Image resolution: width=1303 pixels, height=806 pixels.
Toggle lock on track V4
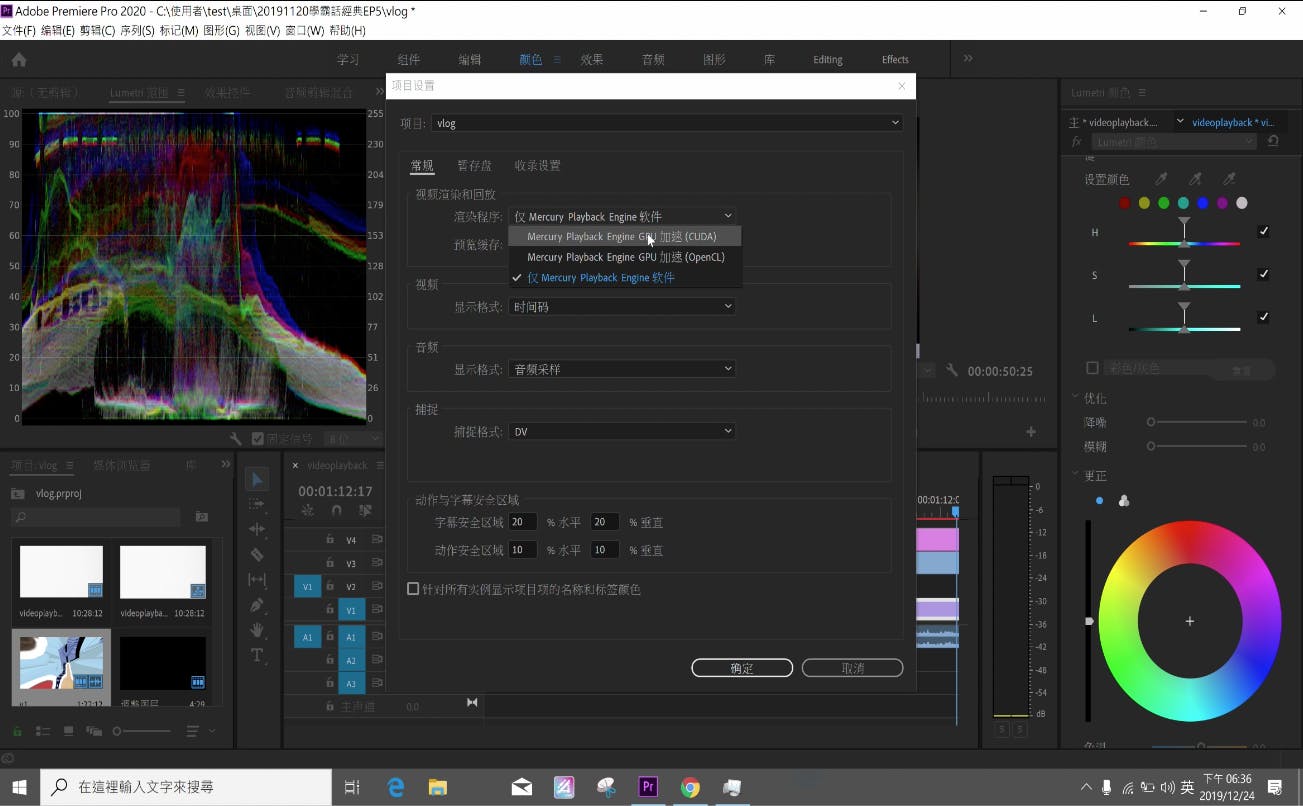pos(330,539)
